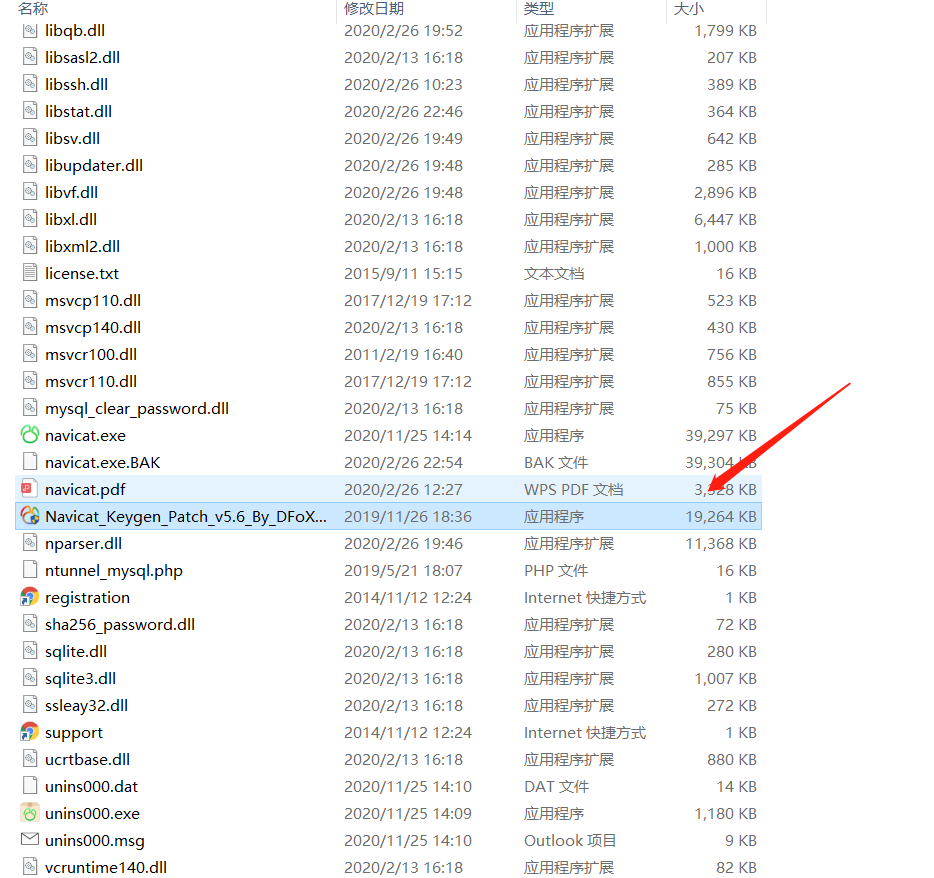Click the license.txt document icon

tap(30, 273)
